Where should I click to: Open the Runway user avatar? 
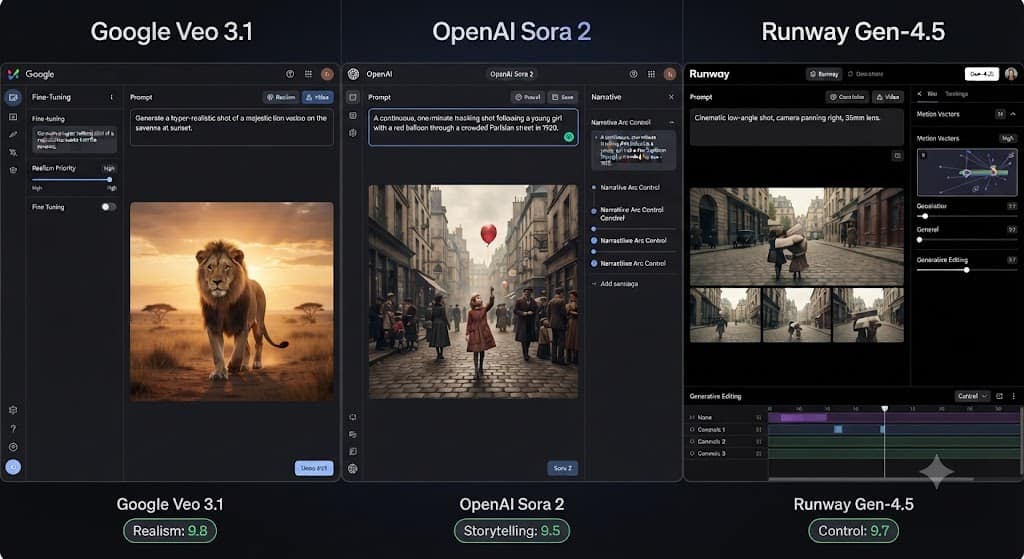[x=1011, y=74]
